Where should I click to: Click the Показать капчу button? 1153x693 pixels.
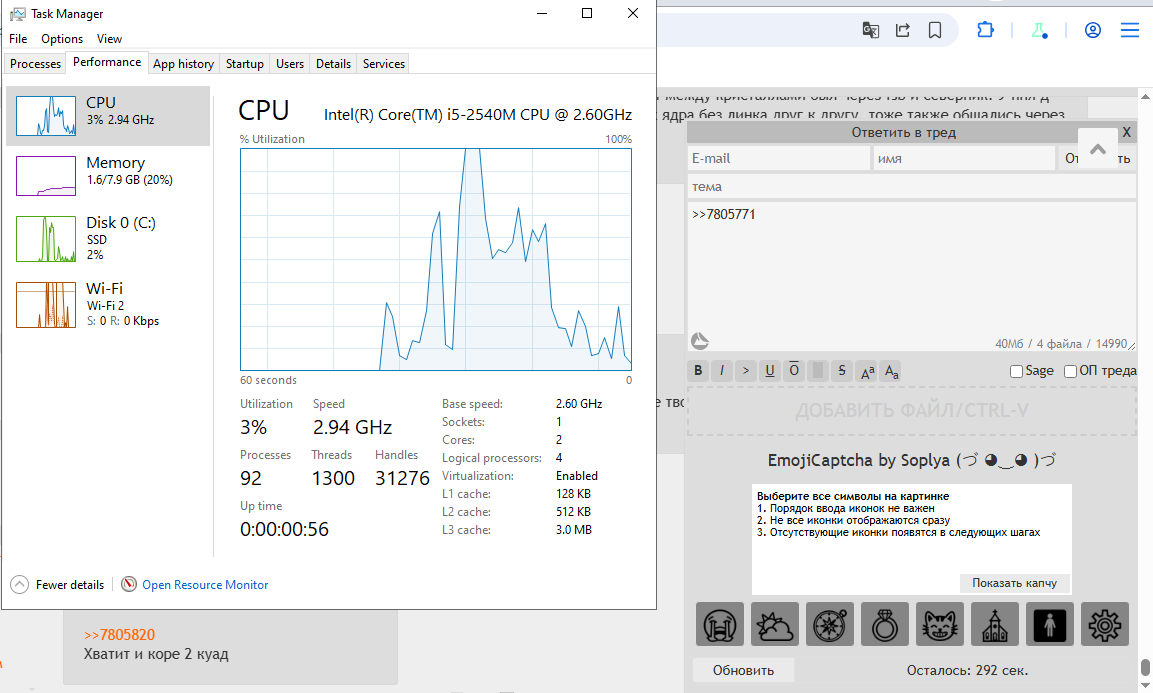pyautogui.click(x=1015, y=583)
